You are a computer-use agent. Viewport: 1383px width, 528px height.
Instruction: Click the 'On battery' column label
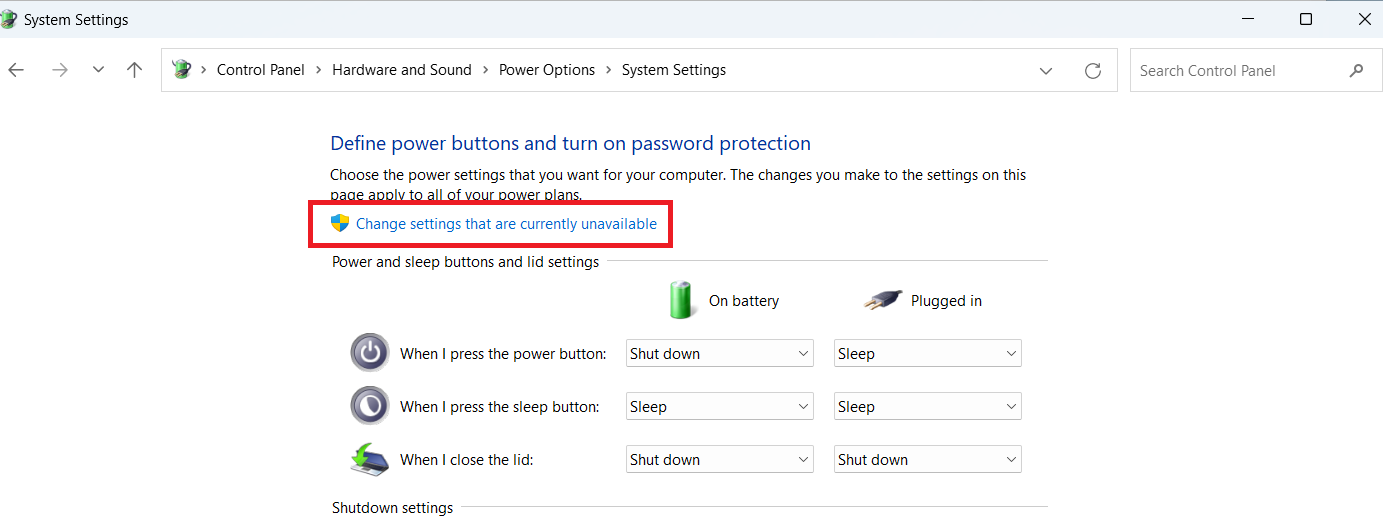tap(744, 301)
